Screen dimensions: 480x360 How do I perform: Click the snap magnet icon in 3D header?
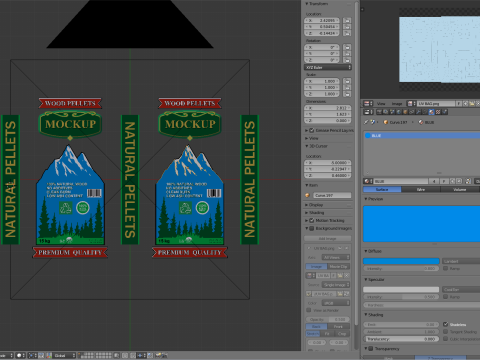click(x=133, y=355)
